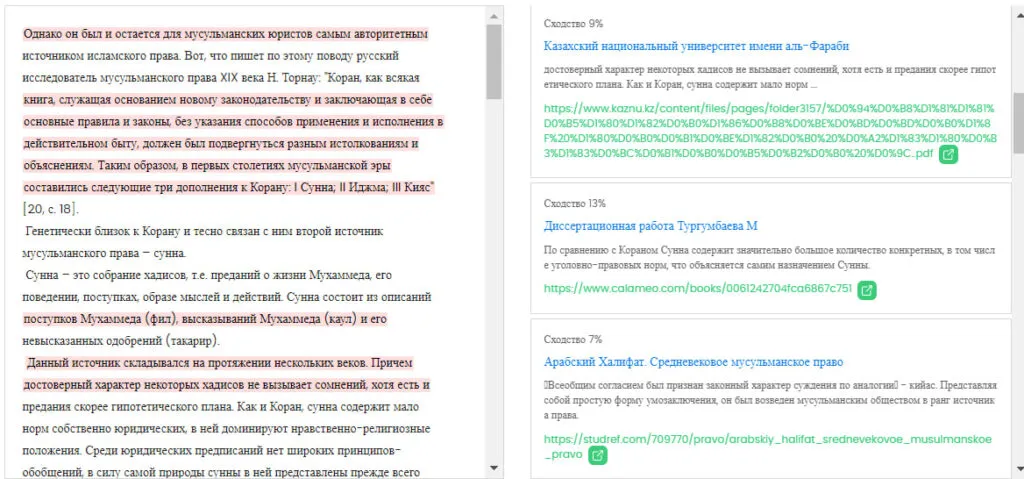1024x479 pixels.
Task: Grab the document text panel scrollbar thumb
Action: (x=494, y=60)
